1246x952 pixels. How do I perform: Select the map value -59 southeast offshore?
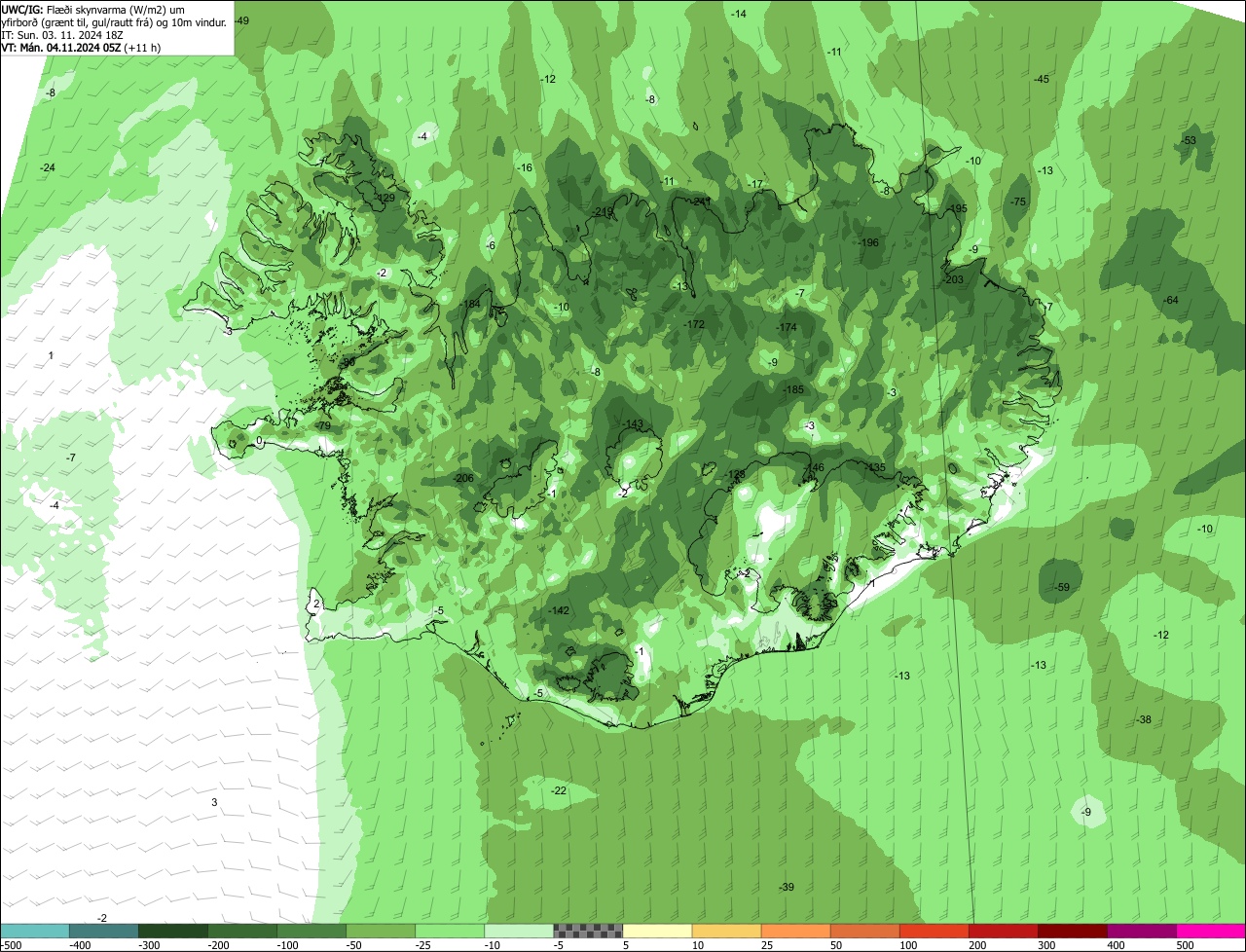pyautogui.click(x=1062, y=587)
